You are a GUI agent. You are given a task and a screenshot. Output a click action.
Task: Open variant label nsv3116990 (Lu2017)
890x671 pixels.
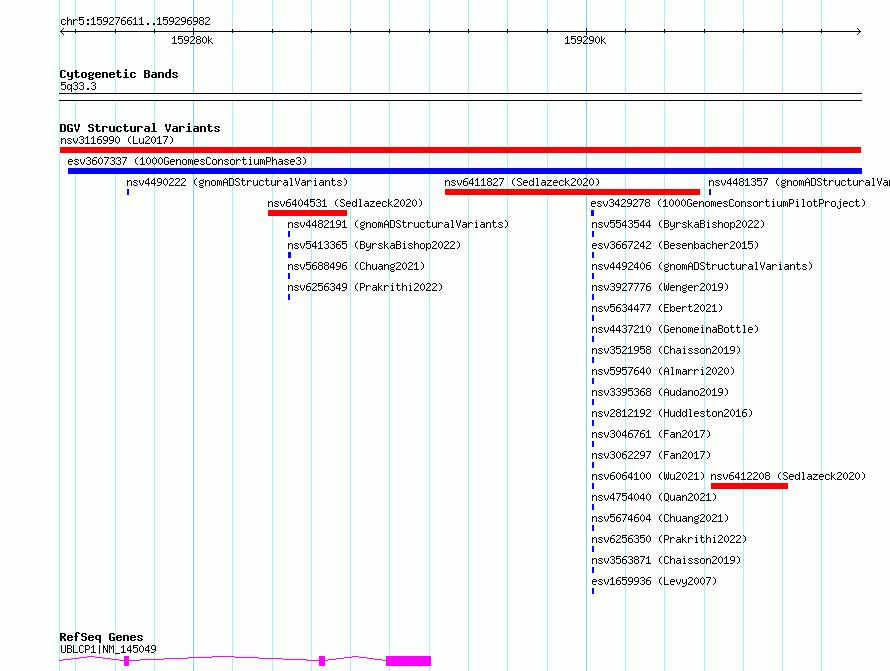(117, 140)
